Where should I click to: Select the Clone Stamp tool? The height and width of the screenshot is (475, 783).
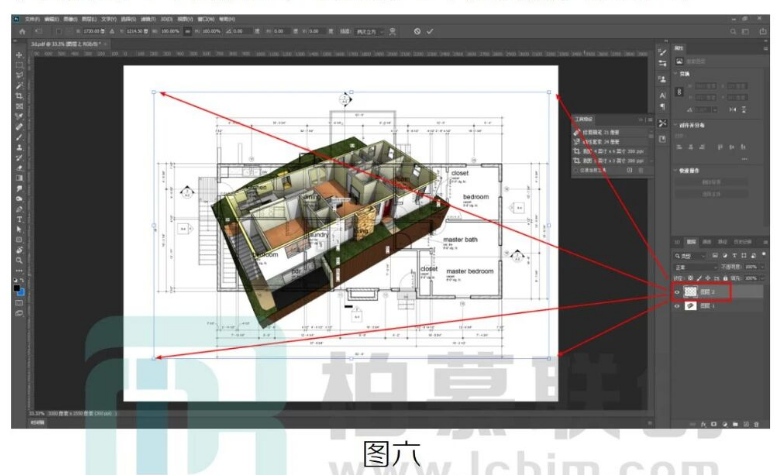19,147
